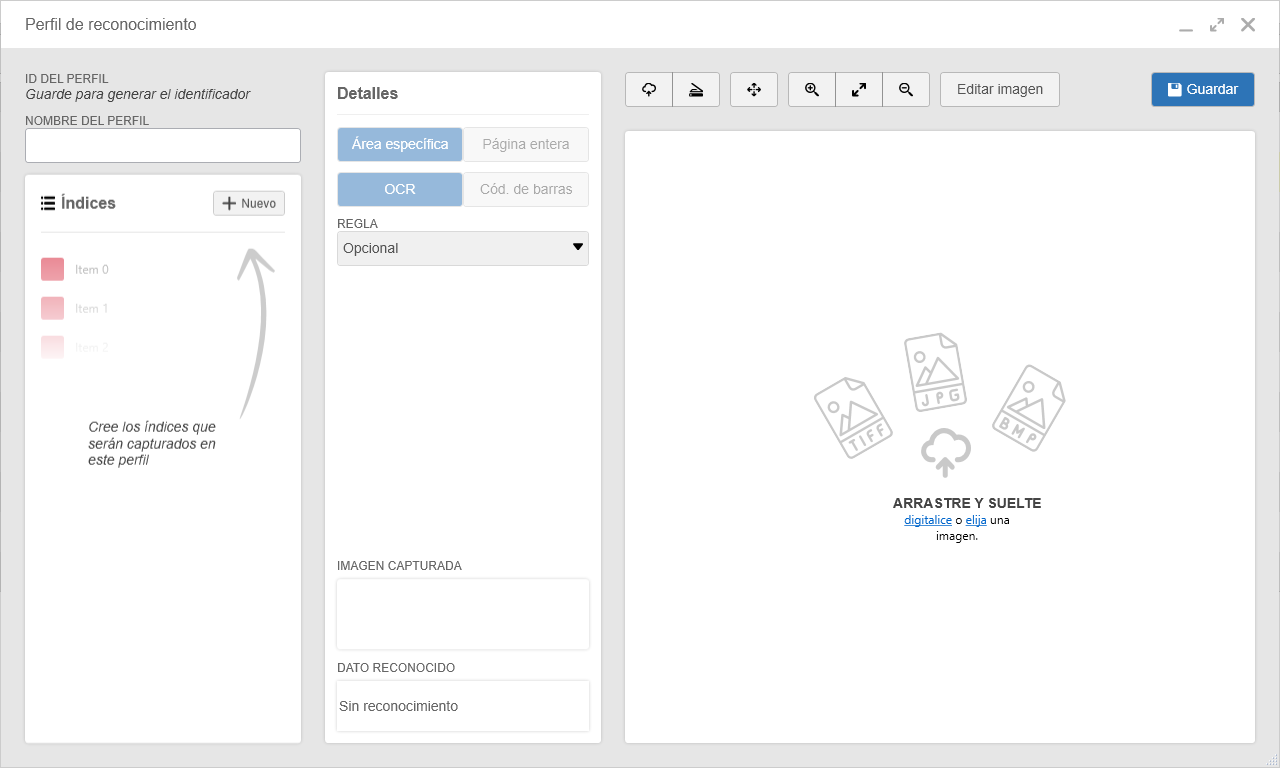Add a new index with Nuevo button
The image size is (1280, 768).
point(249,203)
